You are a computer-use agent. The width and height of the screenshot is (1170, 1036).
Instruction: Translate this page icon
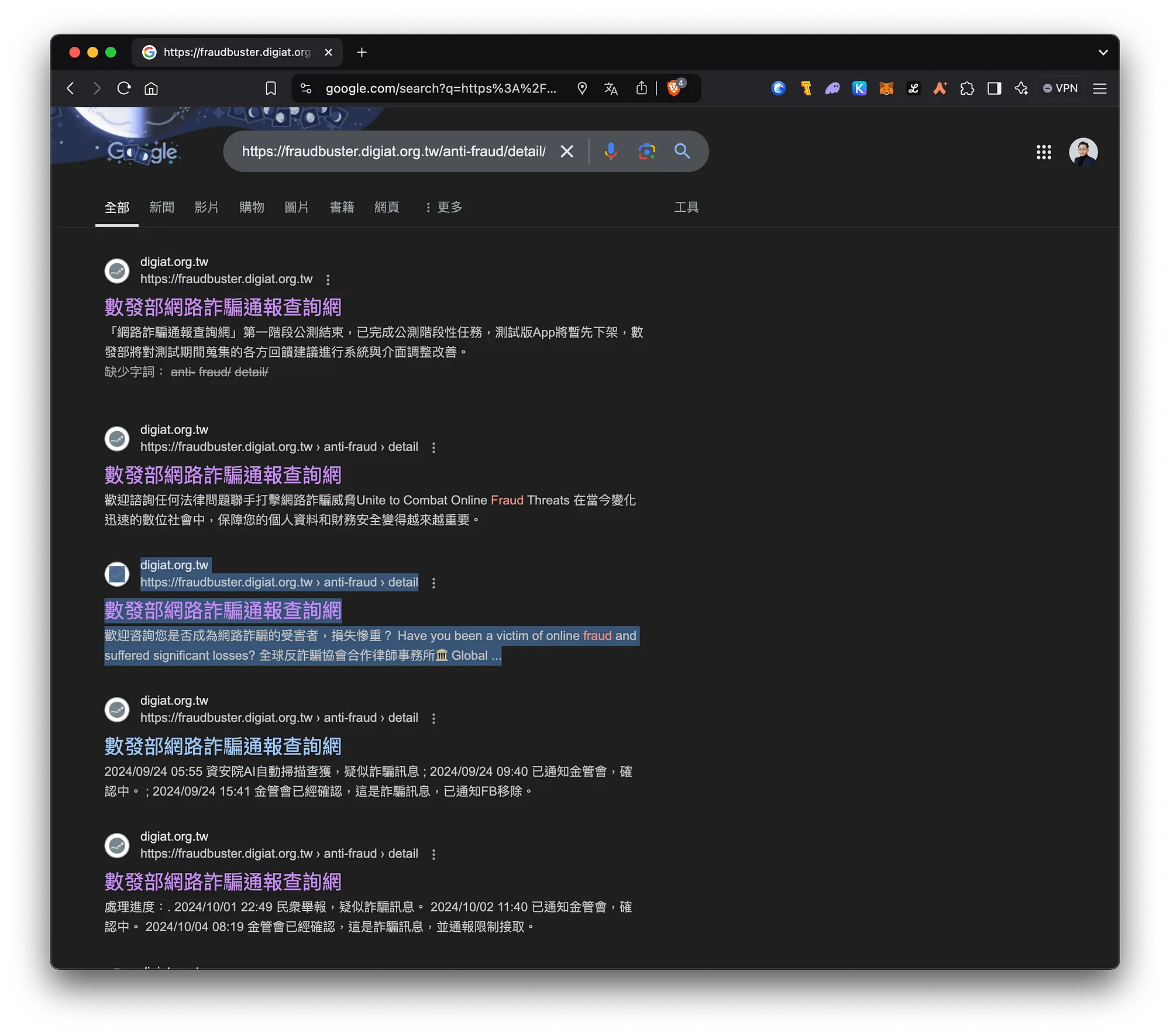(611, 88)
